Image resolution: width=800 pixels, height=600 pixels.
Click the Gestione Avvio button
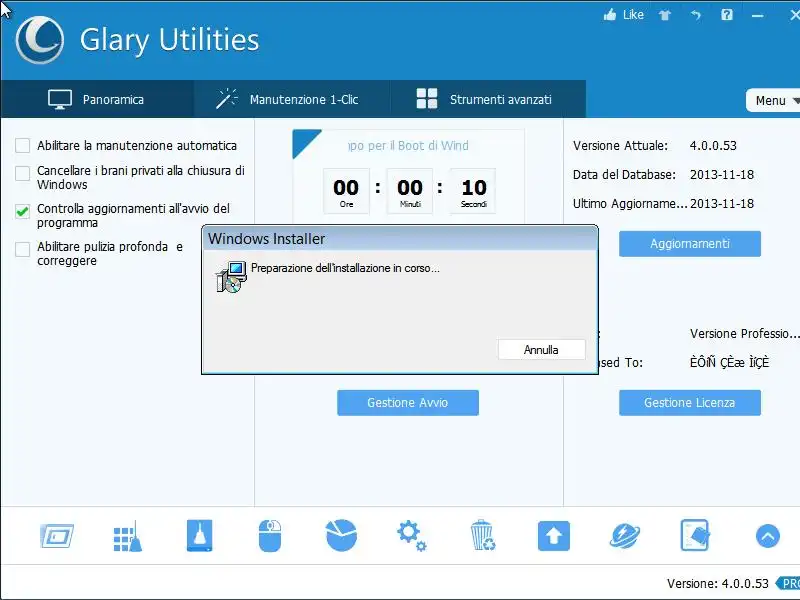[408, 403]
